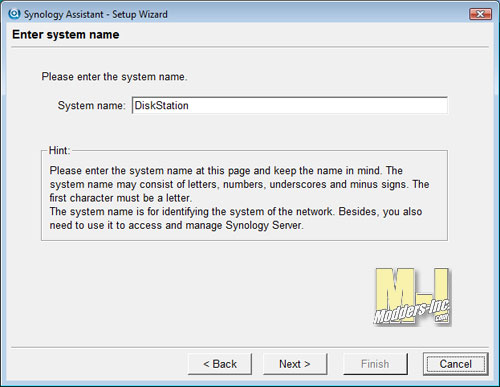Cancel the setup wizard

(x=456, y=364)
